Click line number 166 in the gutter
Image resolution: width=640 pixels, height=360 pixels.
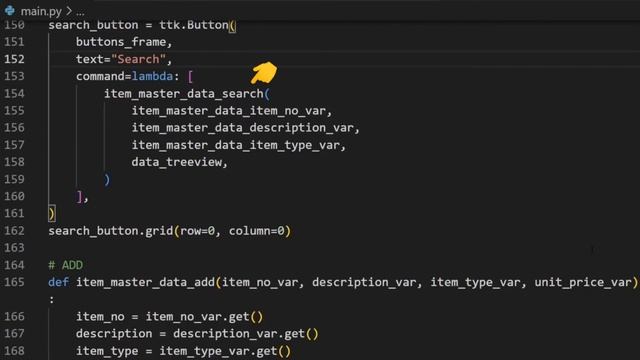tap(14, 316)
